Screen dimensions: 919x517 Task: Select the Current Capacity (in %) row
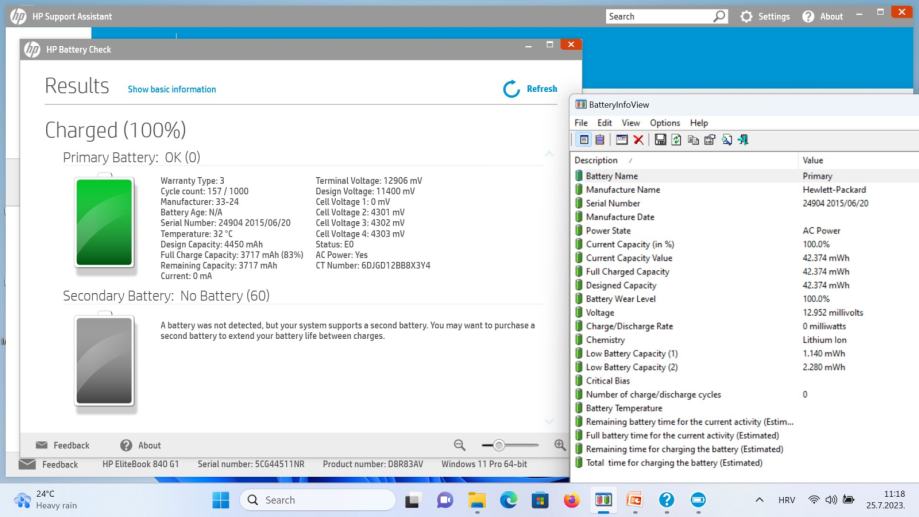[x=745, y=244]
